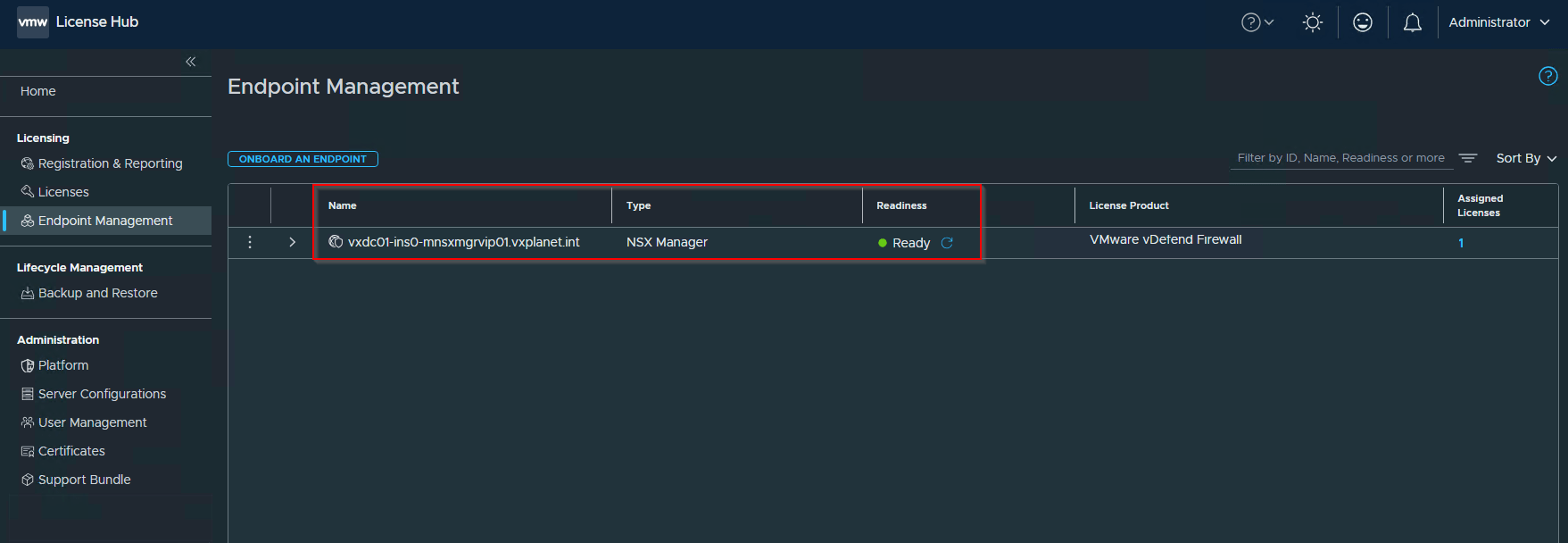
Task: Collapse the left navigation sidebar
Action: point(190,62)
